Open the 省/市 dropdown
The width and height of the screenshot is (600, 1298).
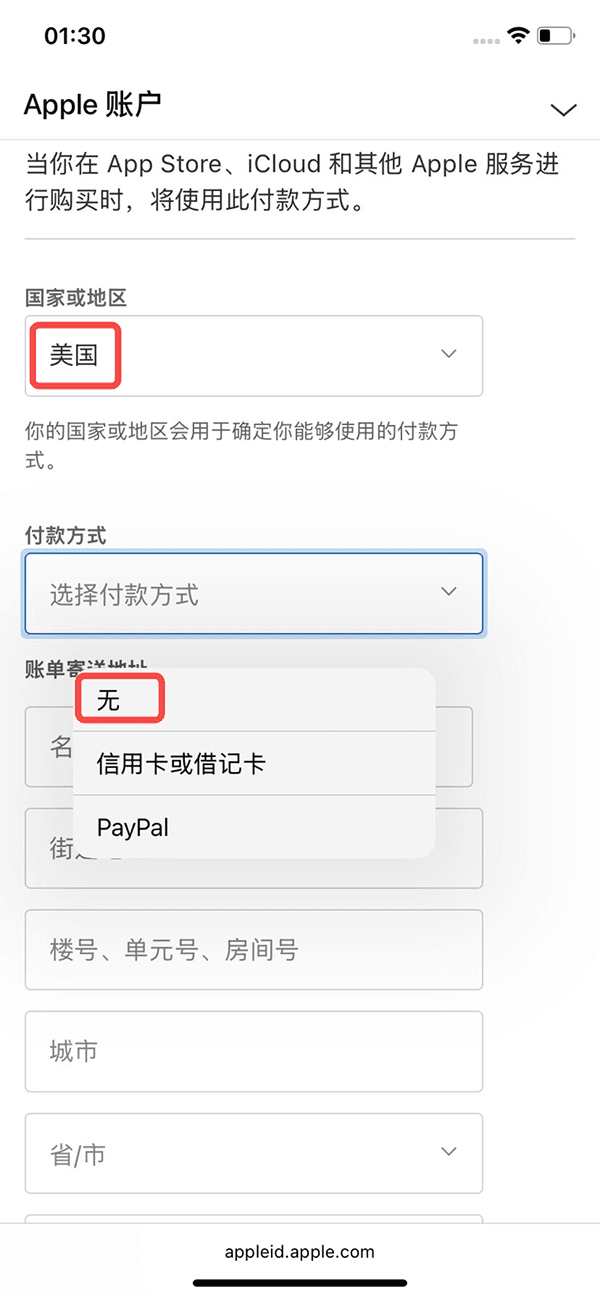click(x=254, y=1153)
